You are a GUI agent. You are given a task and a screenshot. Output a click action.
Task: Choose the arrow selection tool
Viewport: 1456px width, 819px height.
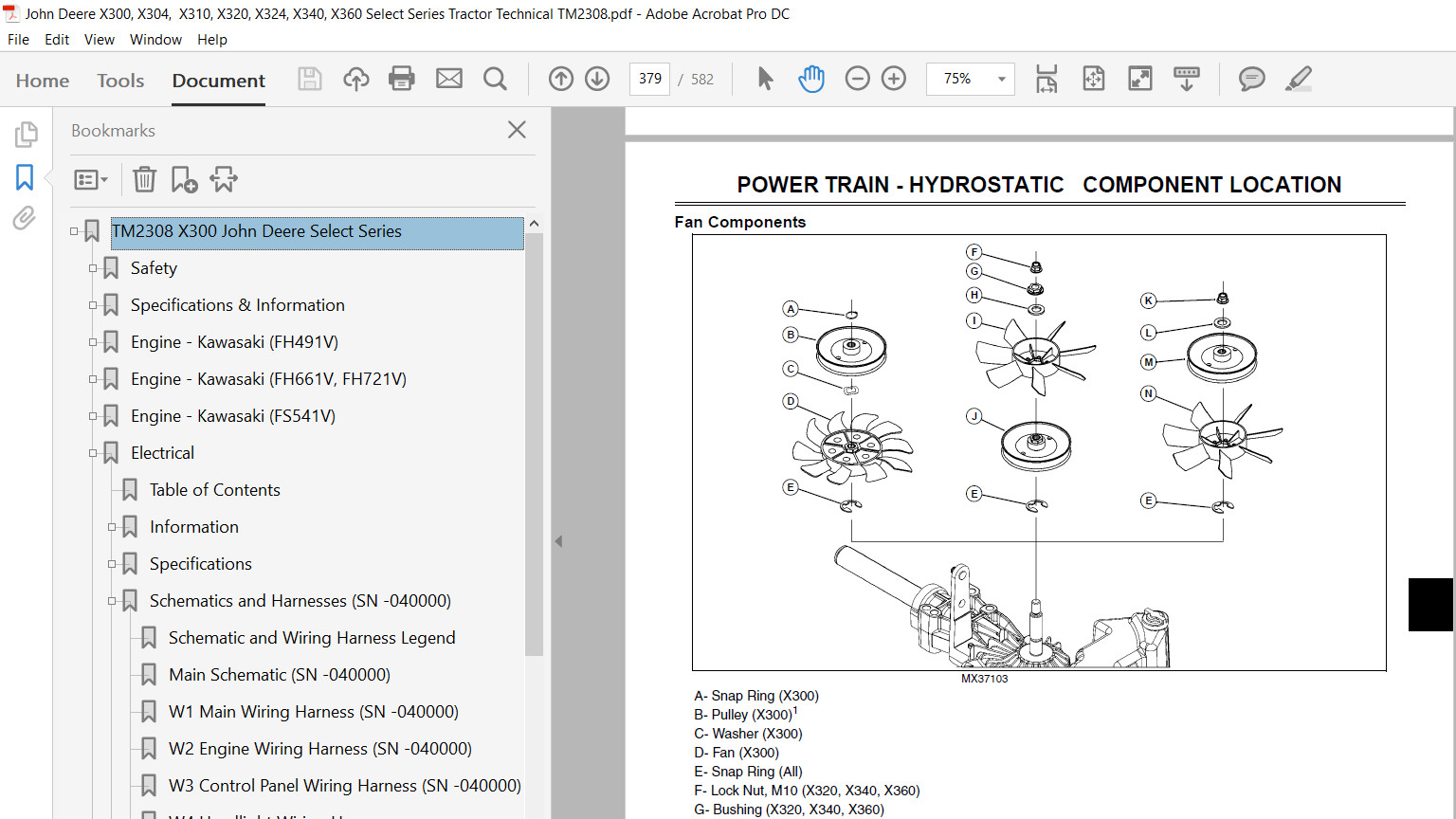coord(766,79)
